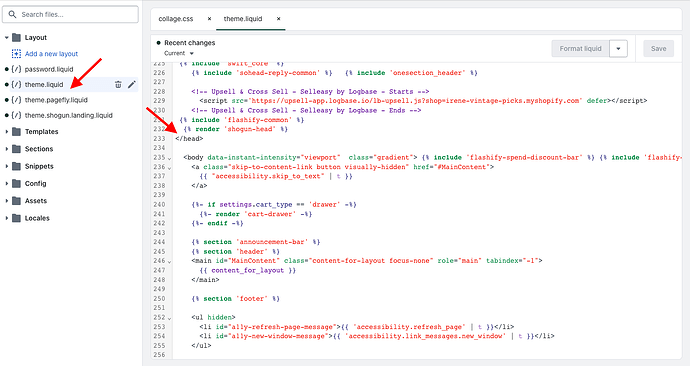Click the render 'shogun-head' line
The width and height of the screenshot is (690, 366).
pos(235,129)
